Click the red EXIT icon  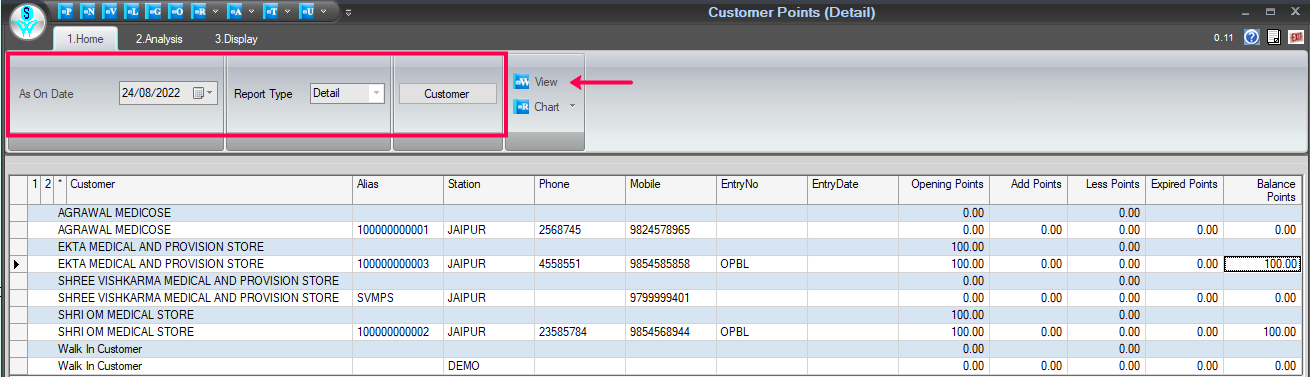1296,37
